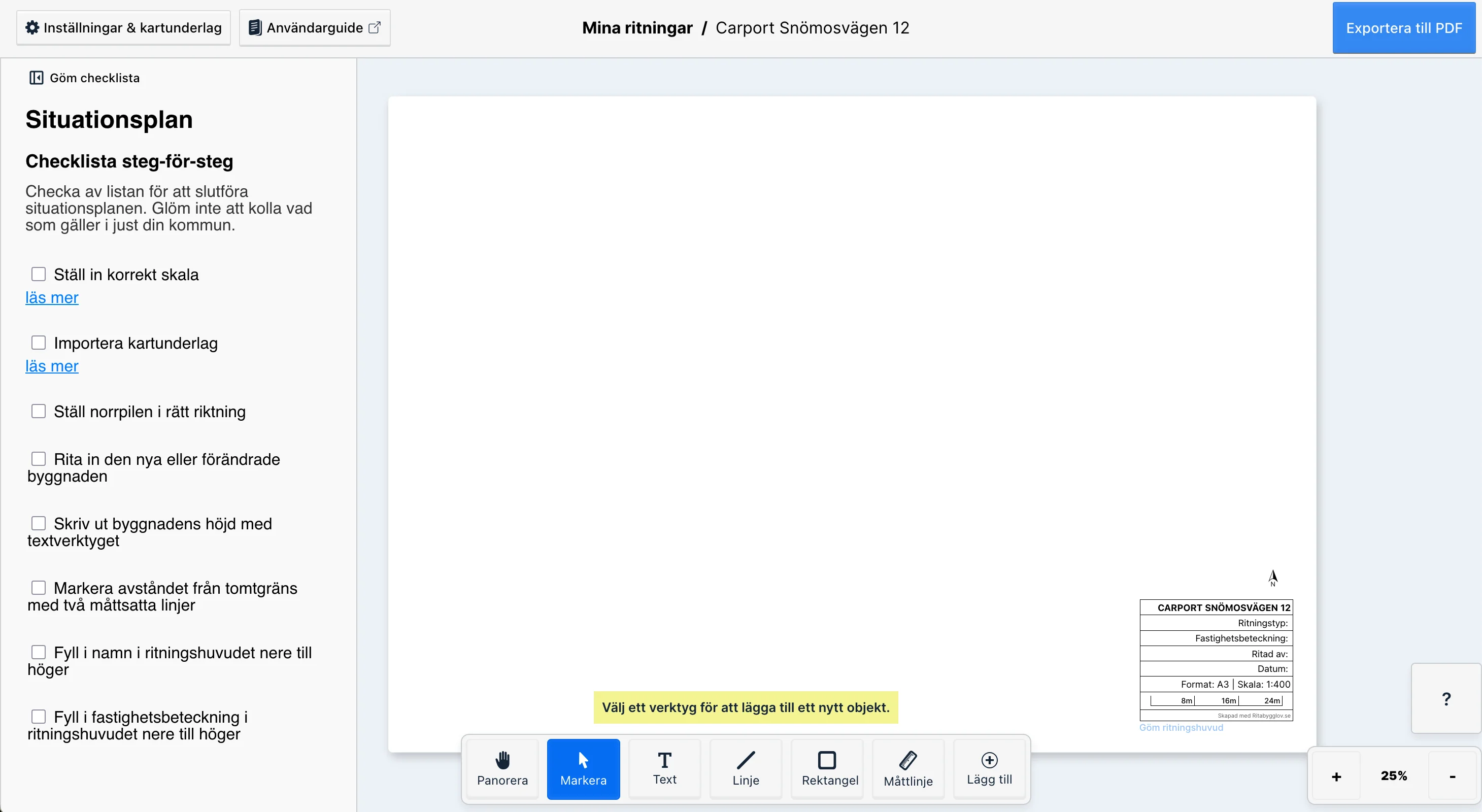The width and height of the screenshot is (1482, 812).
Task: Export the drawing with Exportera till PDF
Action: (x=1404, y=28)
